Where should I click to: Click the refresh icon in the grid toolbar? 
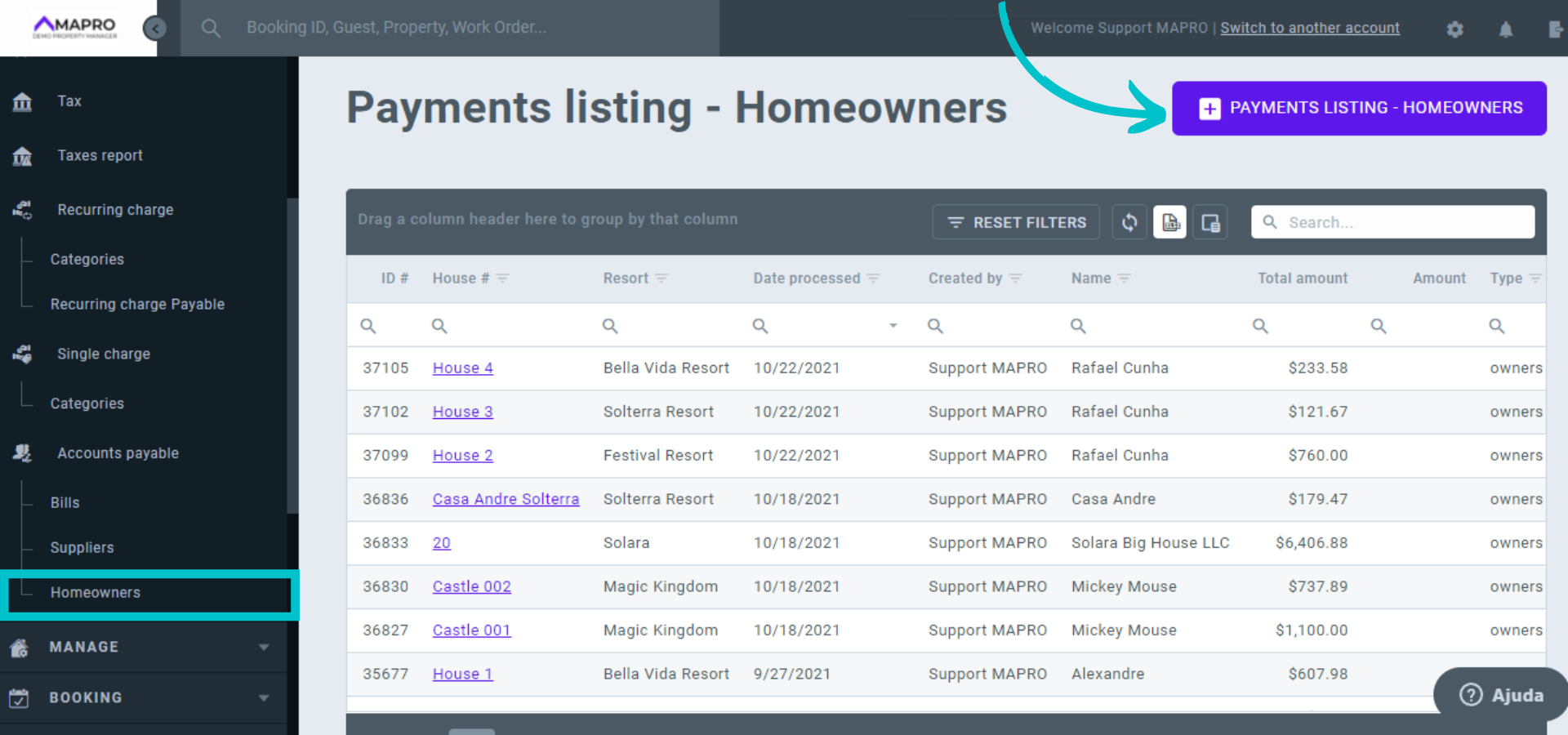1129,222
